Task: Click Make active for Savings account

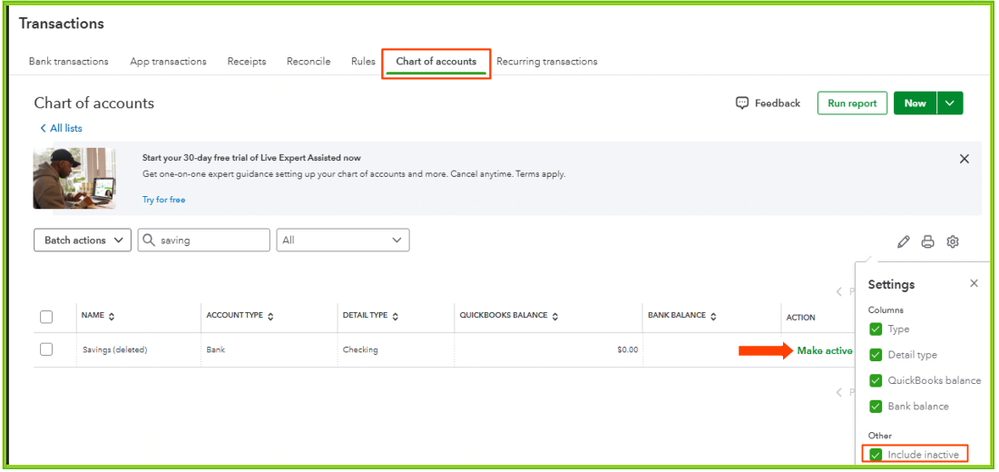Action: (824, 351)
